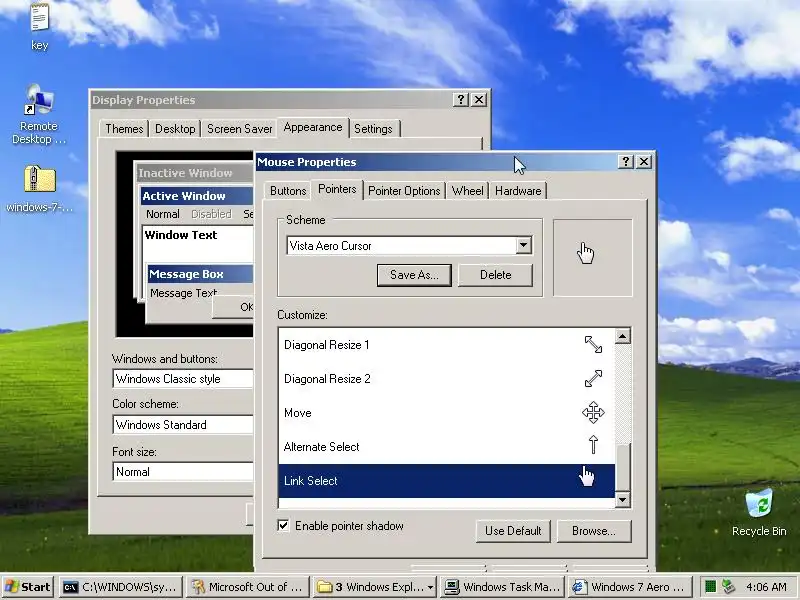Click the Display Properties help question-mark button
The height and width of the screenshot is (600, 800).
point(461,99)
